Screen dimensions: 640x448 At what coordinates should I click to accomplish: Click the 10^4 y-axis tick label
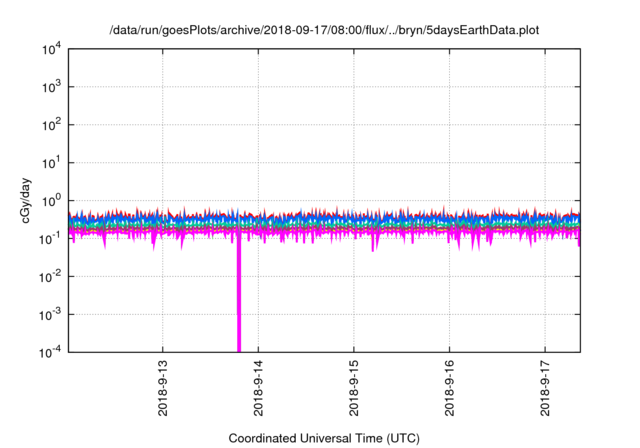[x=51, y=50]
